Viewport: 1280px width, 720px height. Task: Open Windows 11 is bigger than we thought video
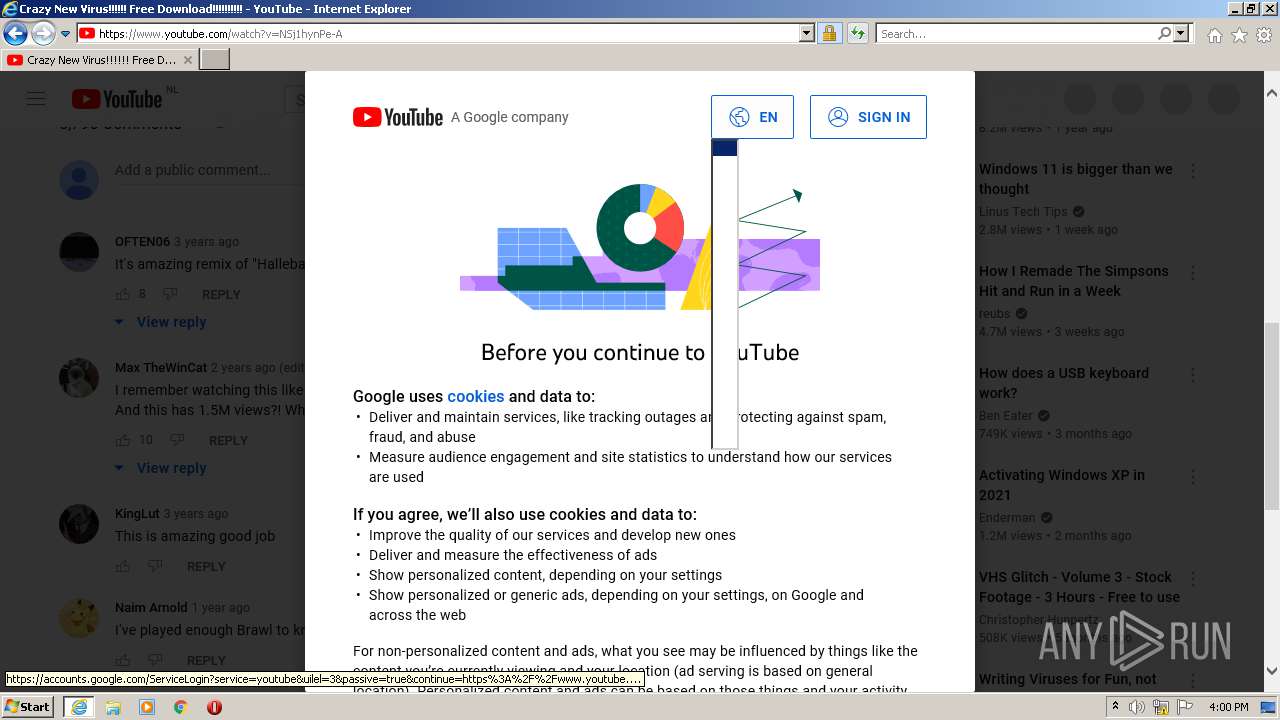(x=1076, y=179)
